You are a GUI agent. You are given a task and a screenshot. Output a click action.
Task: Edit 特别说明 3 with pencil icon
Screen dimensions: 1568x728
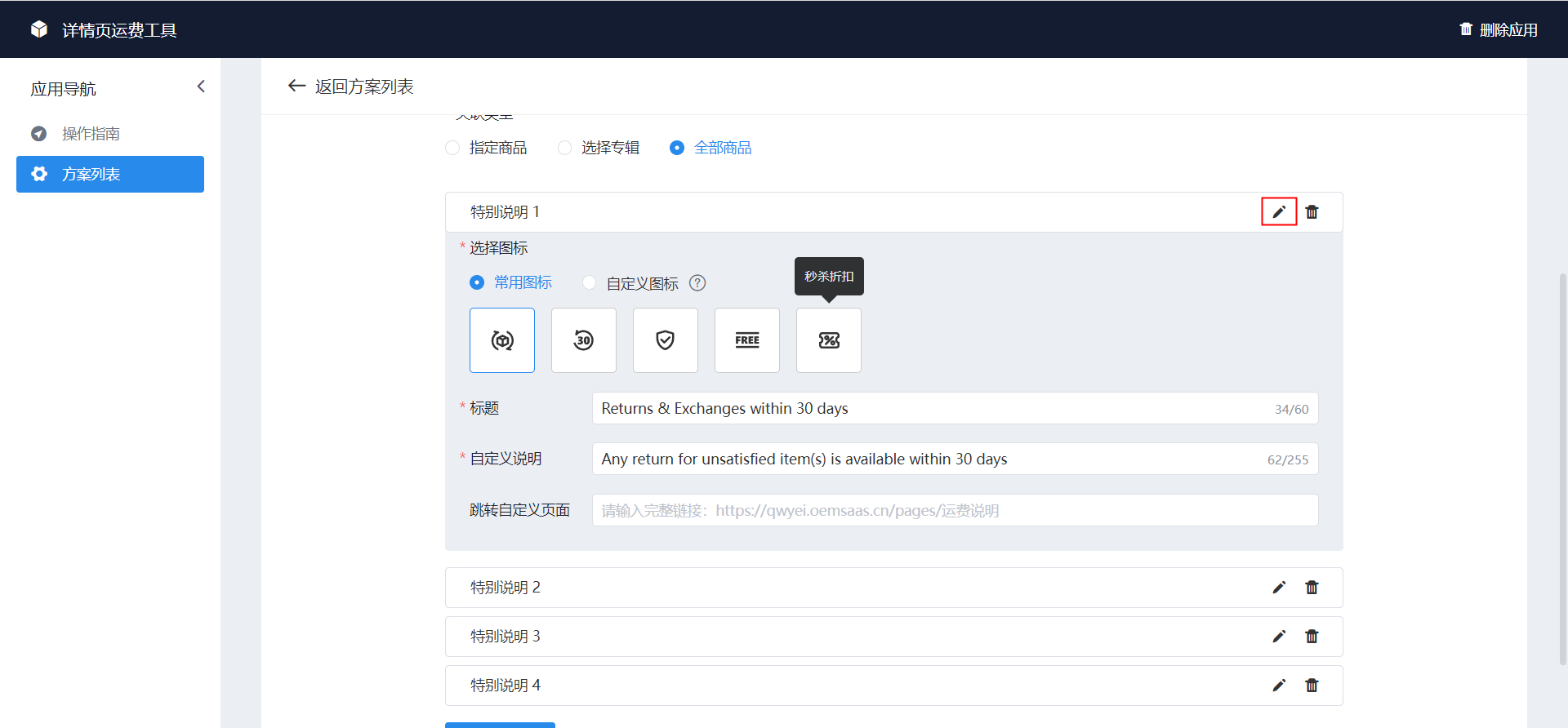point(1279,637)
